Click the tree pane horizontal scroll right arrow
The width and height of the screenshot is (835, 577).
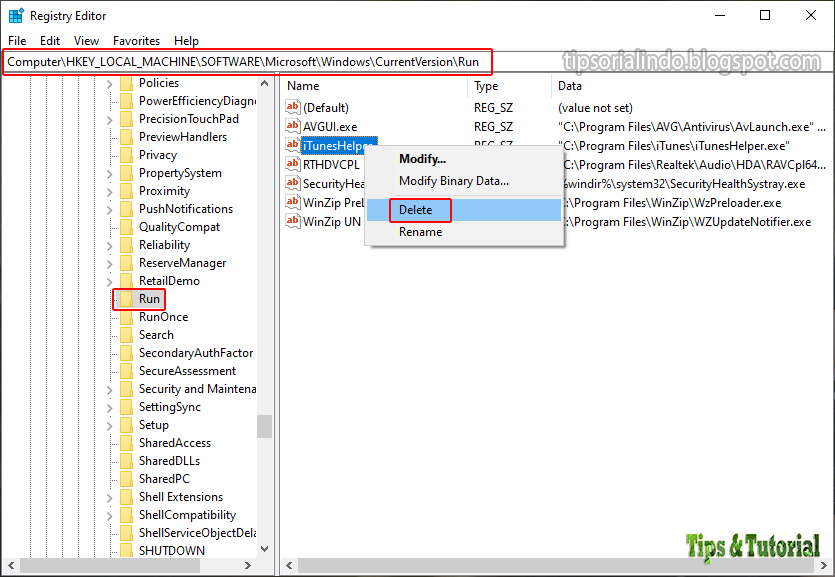(x=248, y=565)
